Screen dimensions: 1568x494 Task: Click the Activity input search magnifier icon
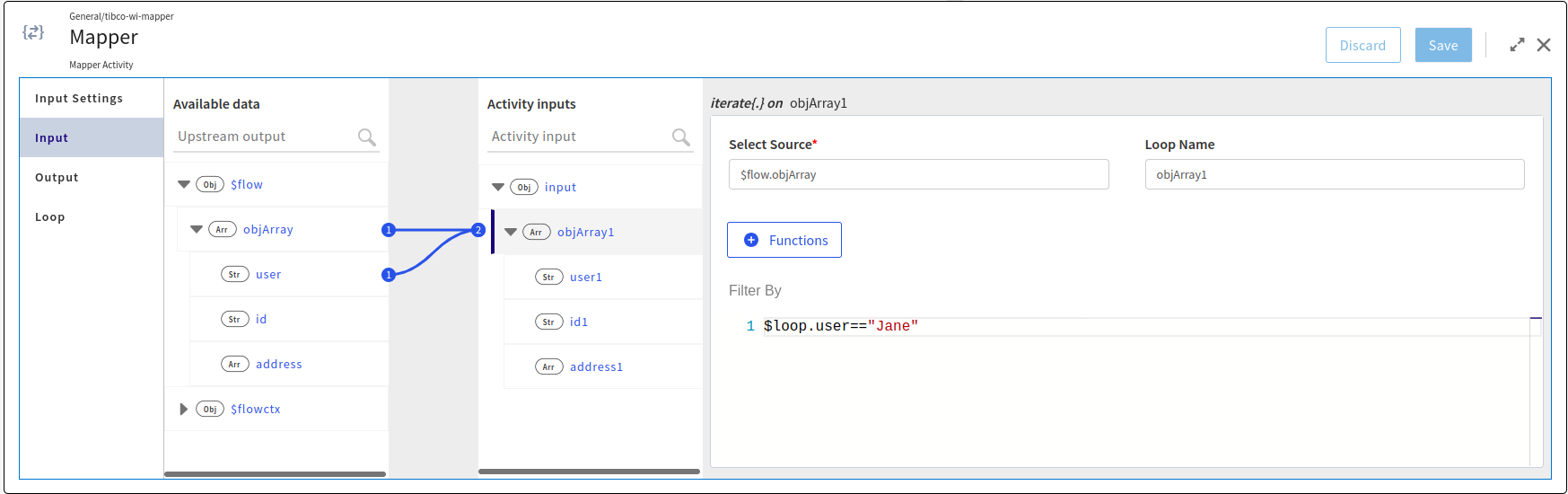(681, 137)
